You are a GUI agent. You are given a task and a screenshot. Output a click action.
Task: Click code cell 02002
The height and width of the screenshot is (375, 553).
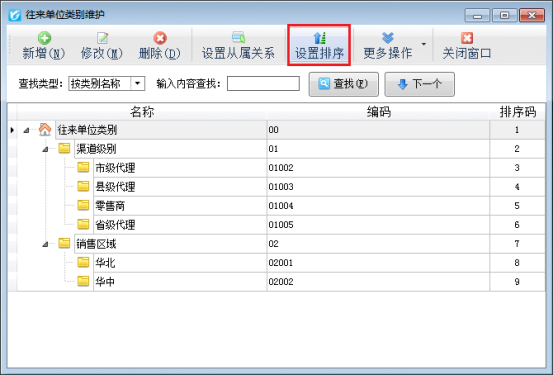[x=378, y=282]
